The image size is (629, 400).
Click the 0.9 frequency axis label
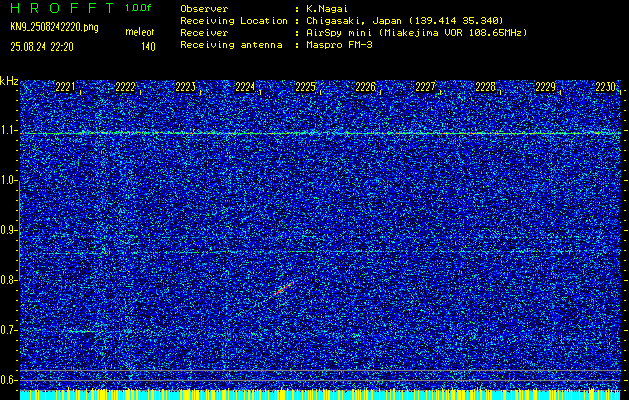click(8, 230)
